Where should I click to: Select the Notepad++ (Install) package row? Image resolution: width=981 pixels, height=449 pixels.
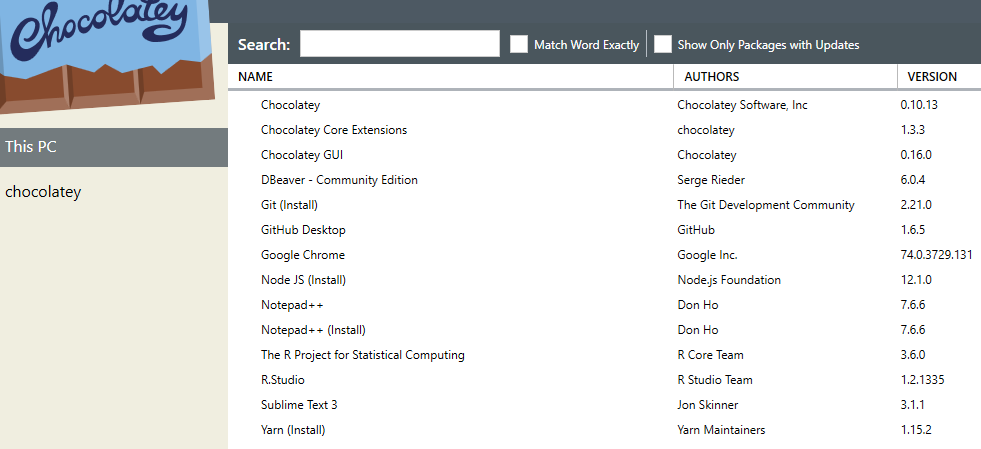[x=604, y=330]
